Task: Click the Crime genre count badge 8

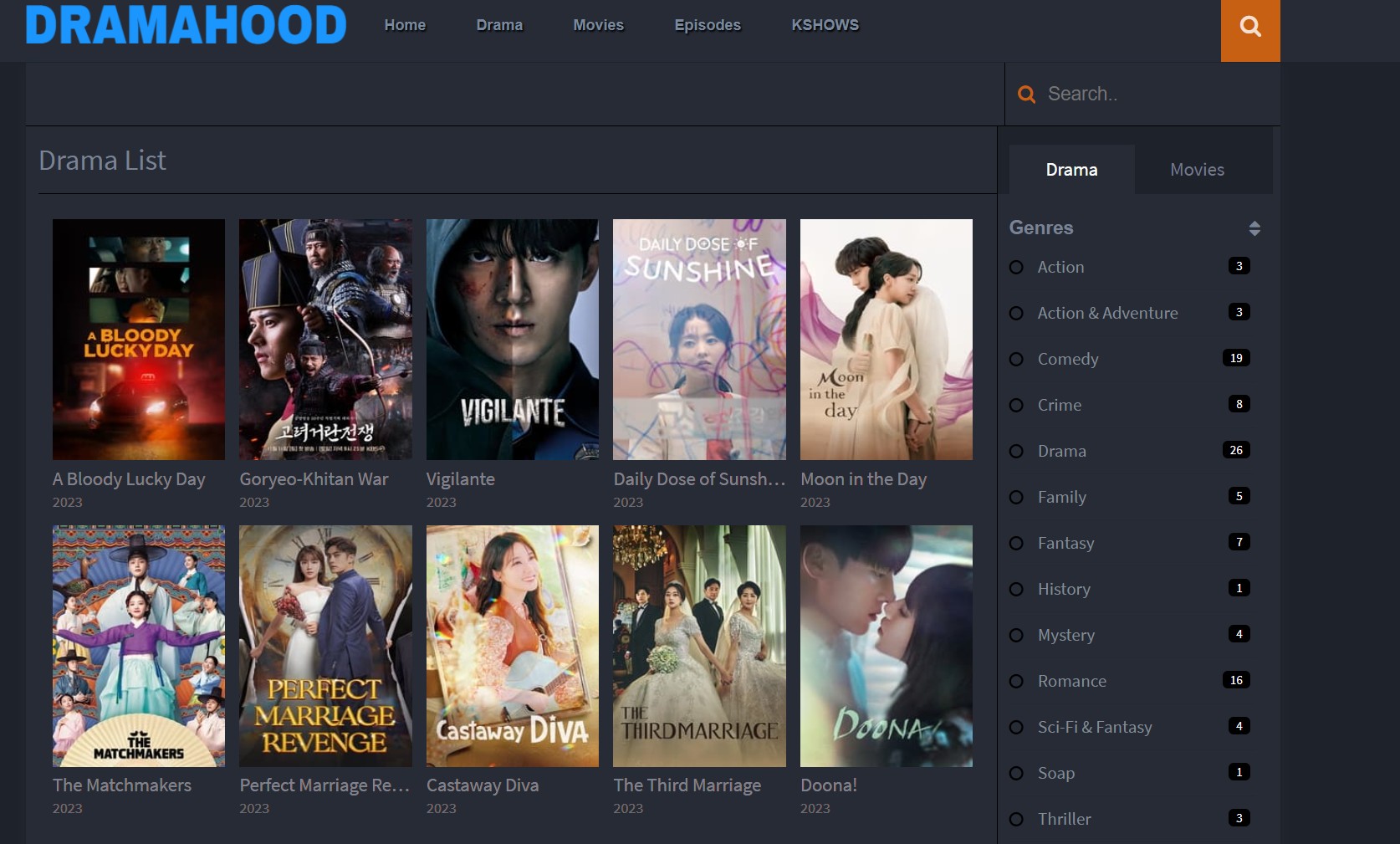Action: coord(1239,404)
